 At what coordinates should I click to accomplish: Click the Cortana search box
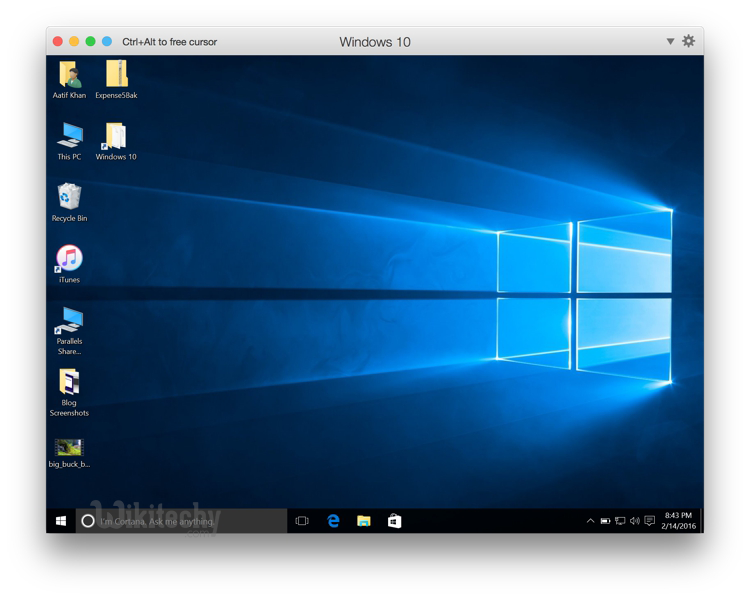(x=182, y=521)
